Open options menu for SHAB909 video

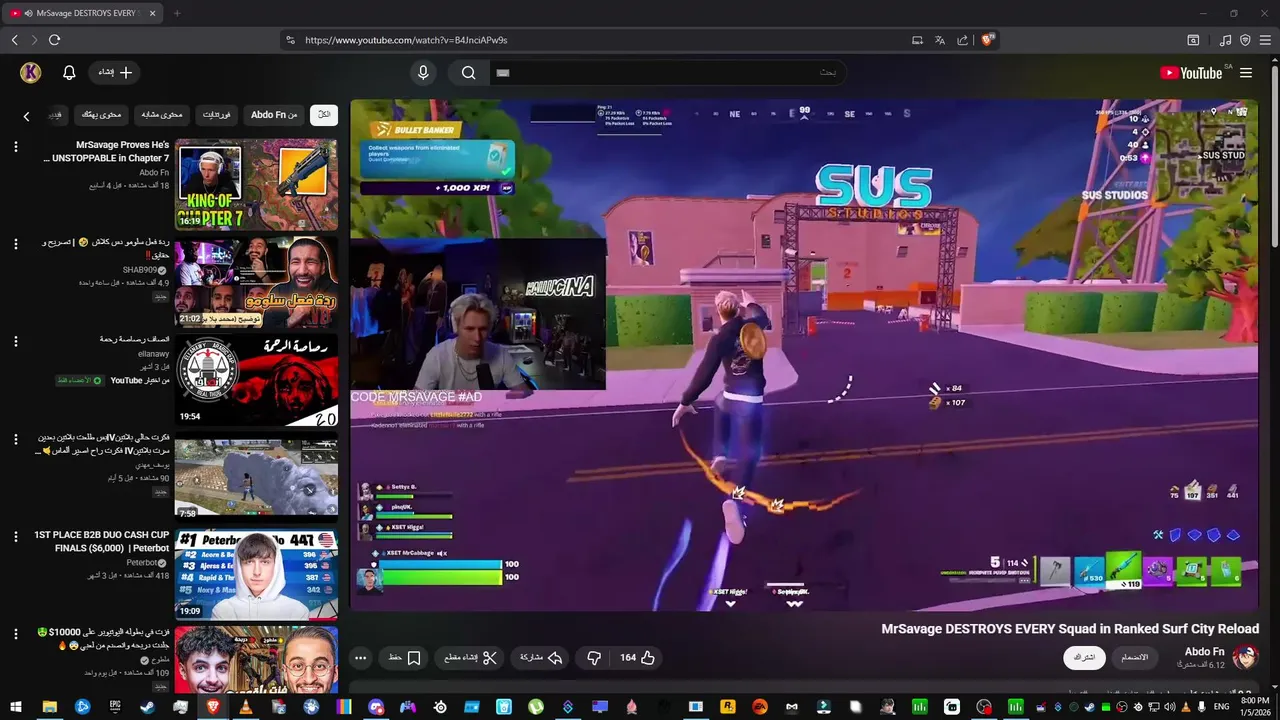[x=16, y=244]
